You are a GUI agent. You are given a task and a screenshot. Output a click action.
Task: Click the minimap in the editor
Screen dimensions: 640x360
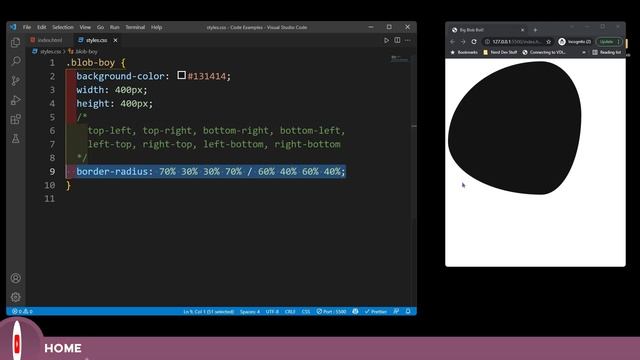[x=399, y=59]
